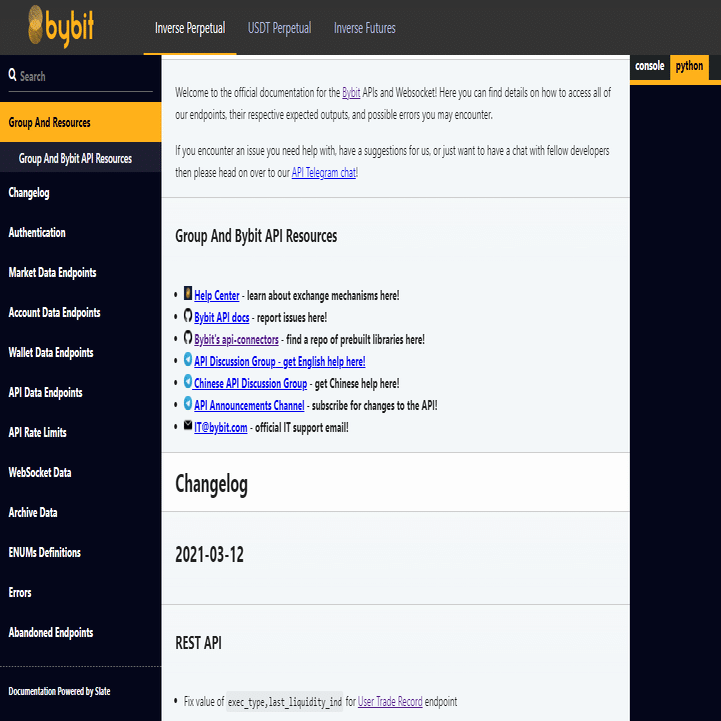Follow Documentation Powered by Slate link
The height and width of the screenshot is (721, 721).
pyautogui.click(x=59, y=691)
